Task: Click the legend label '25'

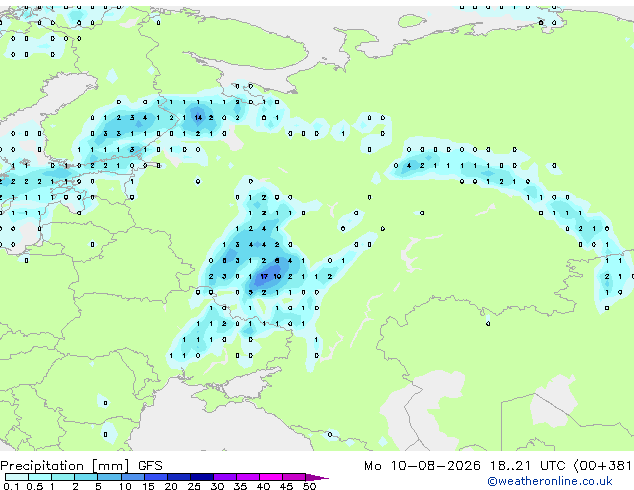Action: tap(194, 486)
